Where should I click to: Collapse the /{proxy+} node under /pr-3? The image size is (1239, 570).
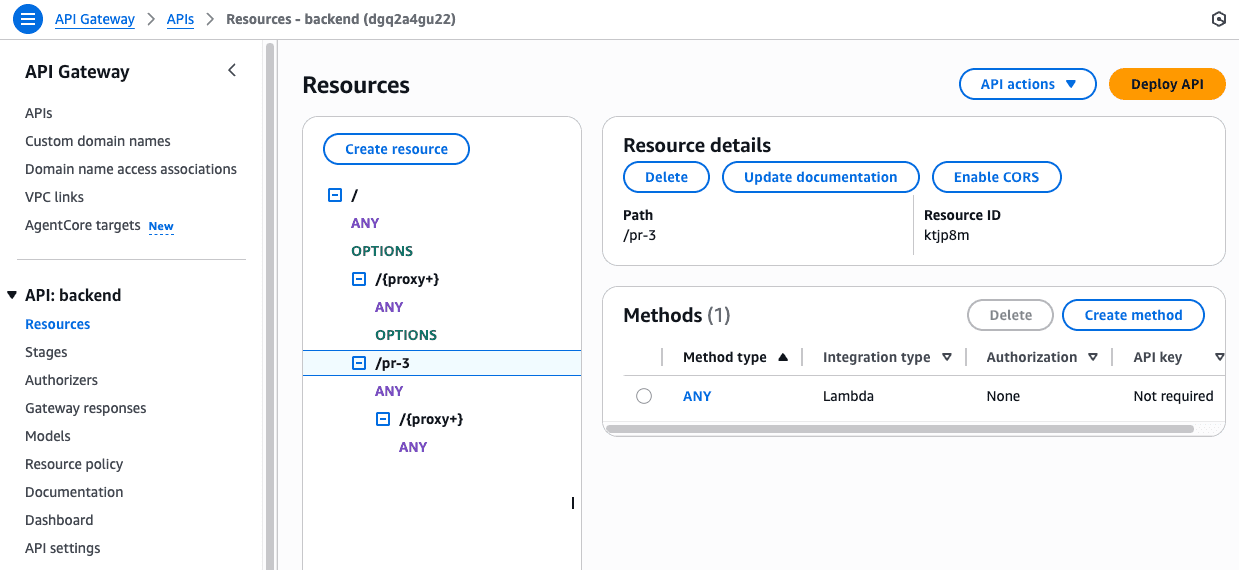pos(382,419)
